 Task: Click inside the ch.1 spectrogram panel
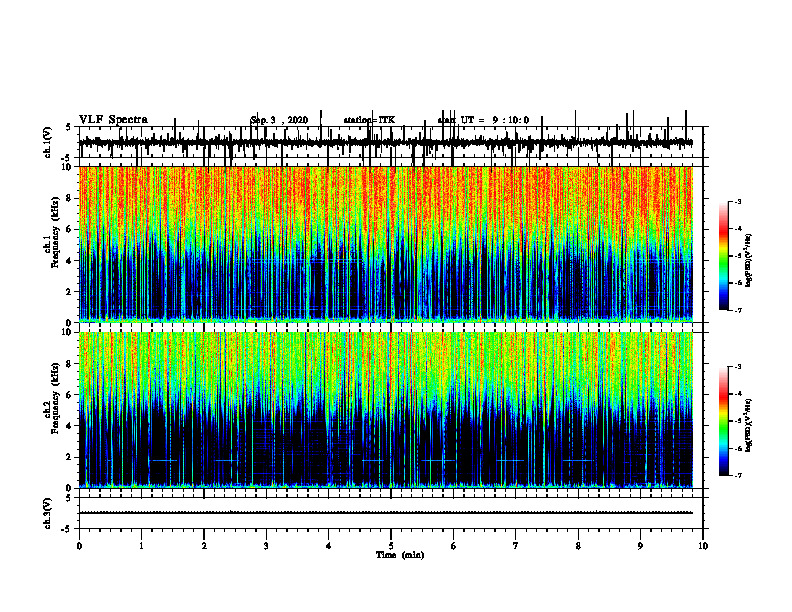386,244
